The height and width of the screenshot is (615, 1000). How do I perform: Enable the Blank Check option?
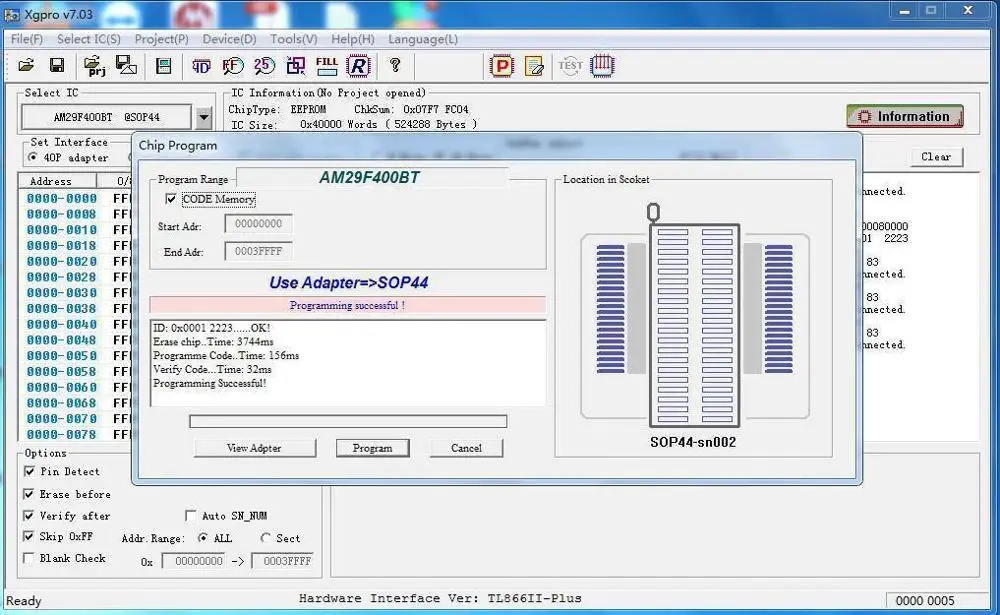[x=29, y=558]
